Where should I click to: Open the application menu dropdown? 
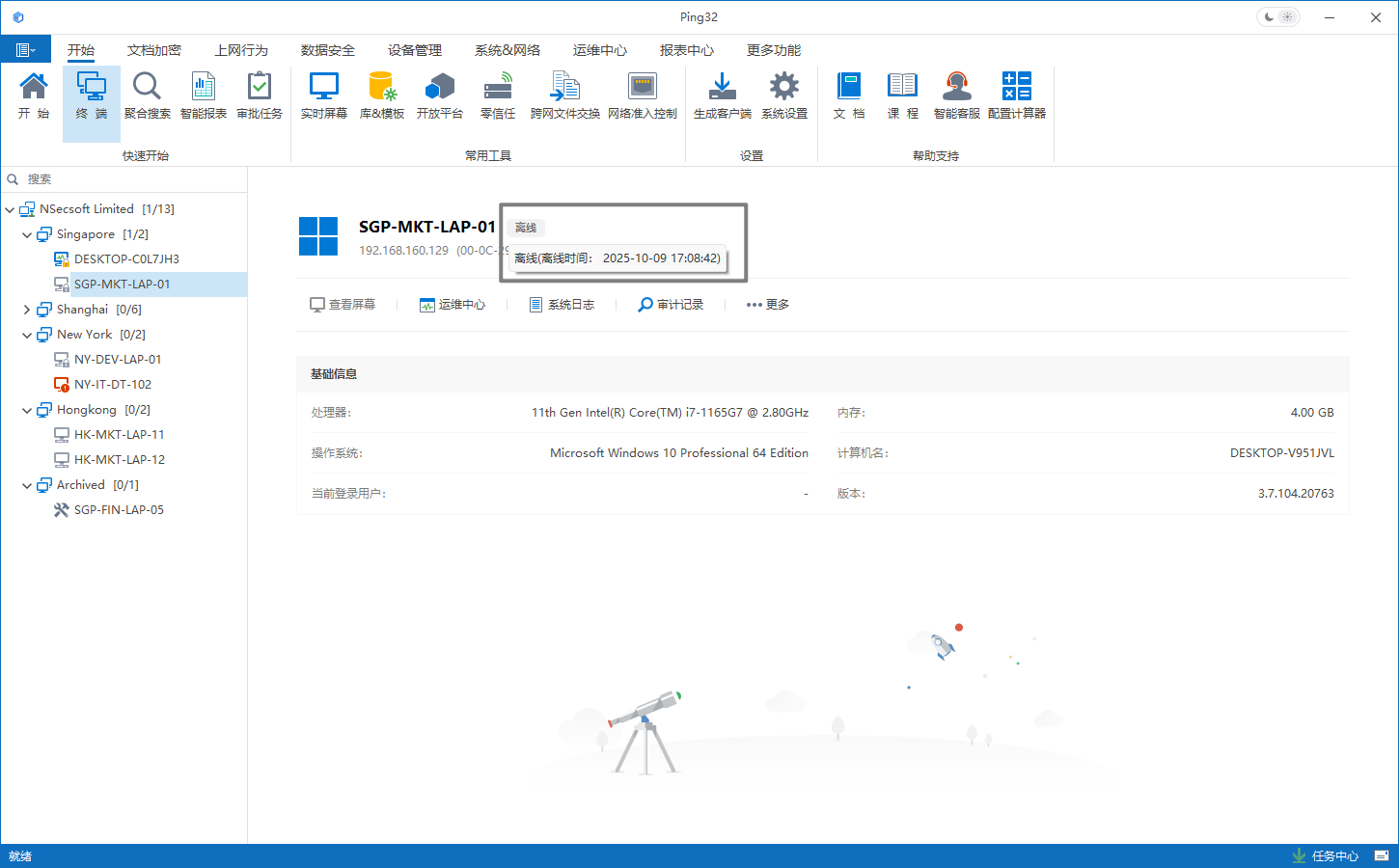(x=26, y=50)
